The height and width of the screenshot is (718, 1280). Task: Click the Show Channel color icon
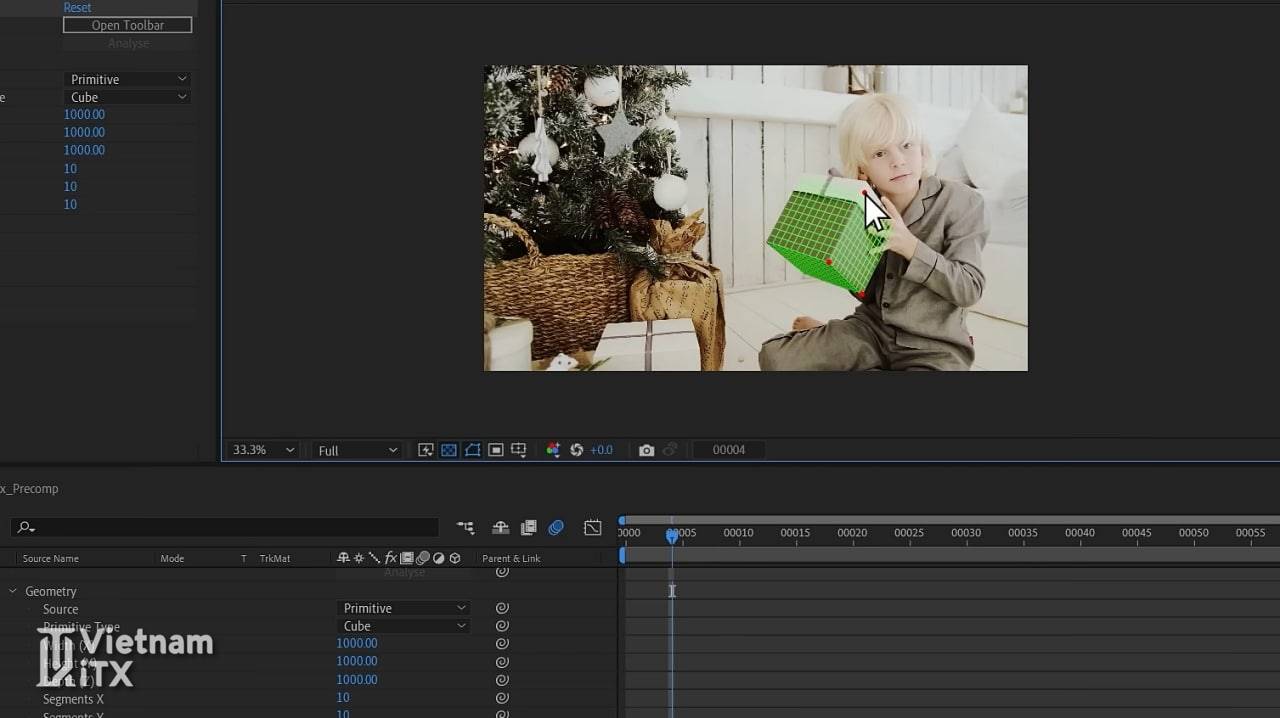(553, 450)
